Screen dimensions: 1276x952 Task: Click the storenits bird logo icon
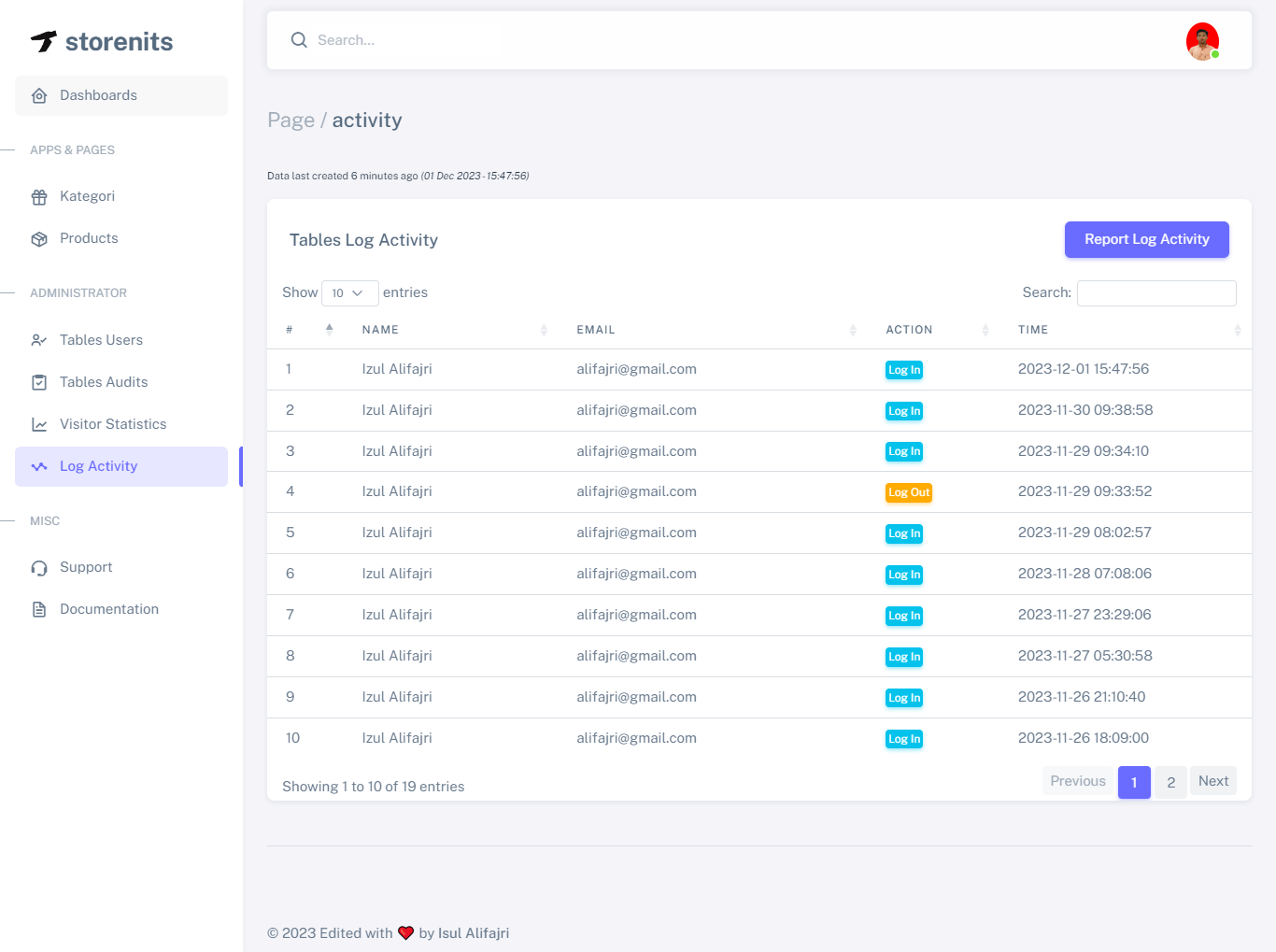(44, 41)
